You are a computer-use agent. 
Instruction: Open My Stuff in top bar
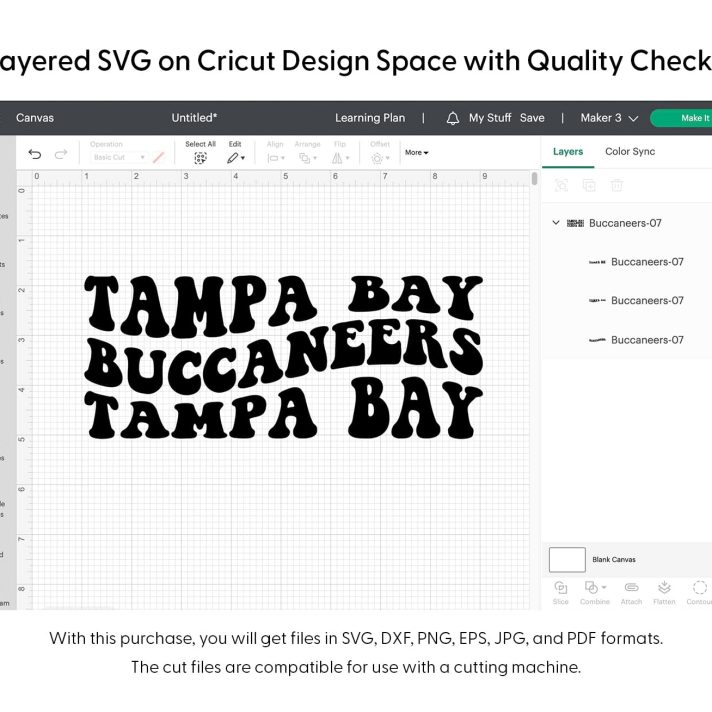[490, 118]
